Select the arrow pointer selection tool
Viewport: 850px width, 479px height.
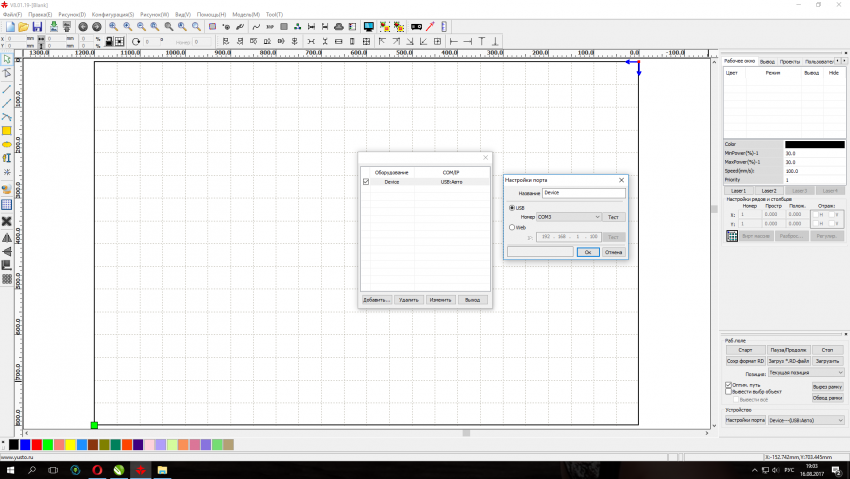coord(7,60)
